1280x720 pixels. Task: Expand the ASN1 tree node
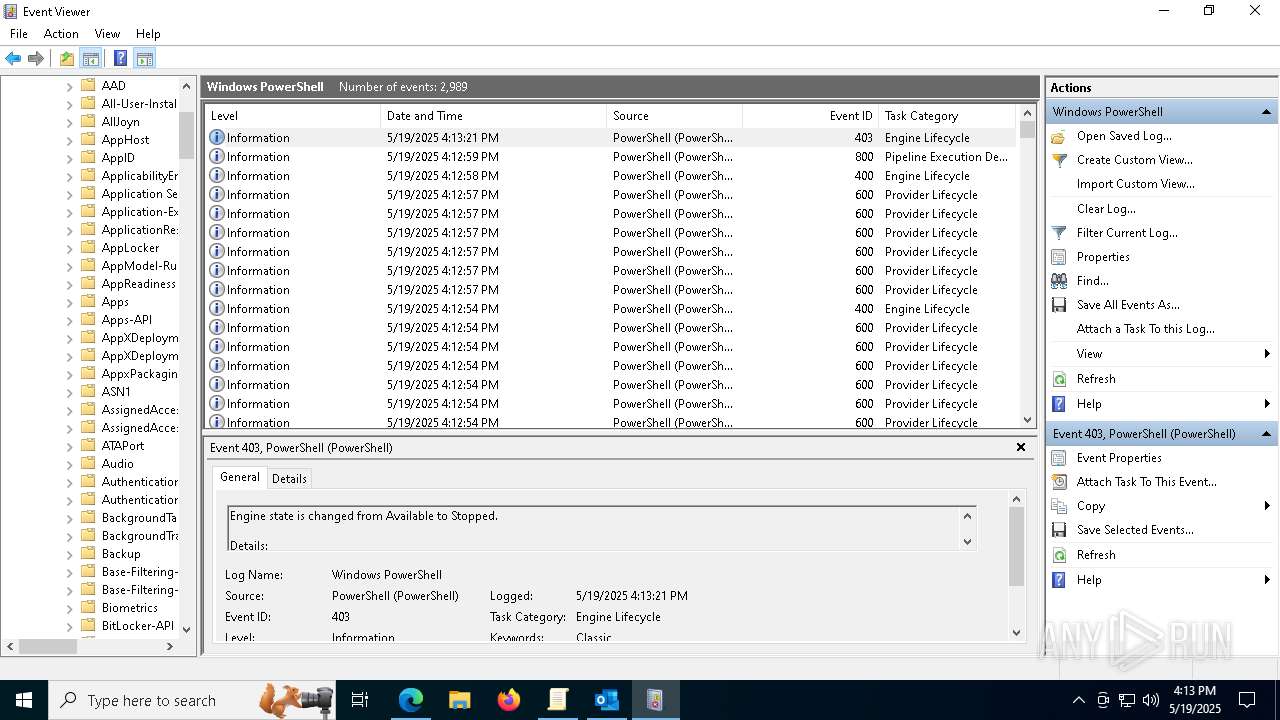coord(69,392)
